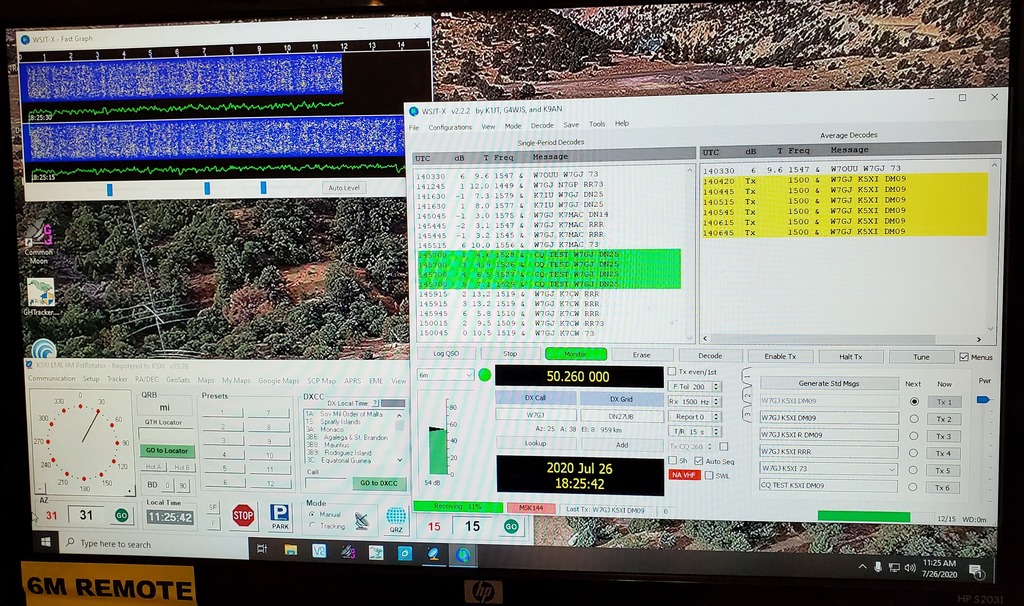Toggle the SWL checkbox
This screenshot has width=1024, height=606.
tap(709, 475)
